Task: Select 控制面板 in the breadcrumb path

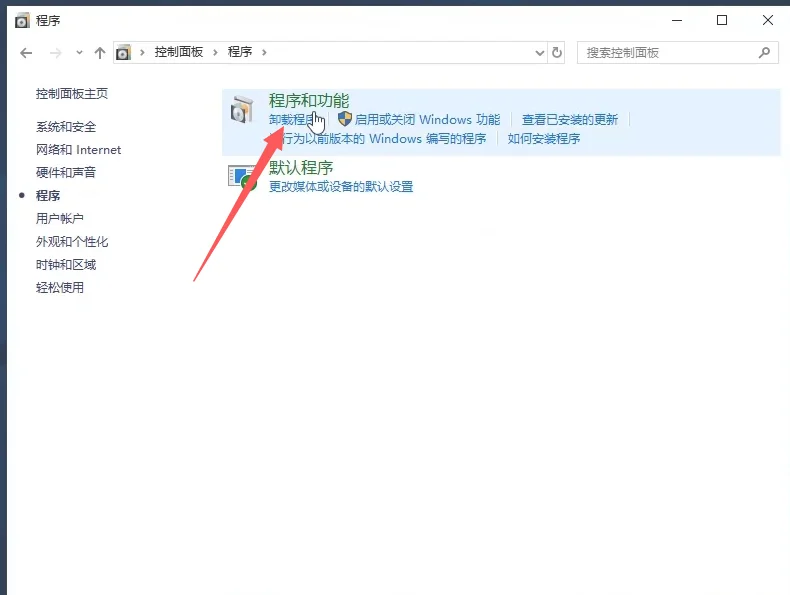Action: 178,52
